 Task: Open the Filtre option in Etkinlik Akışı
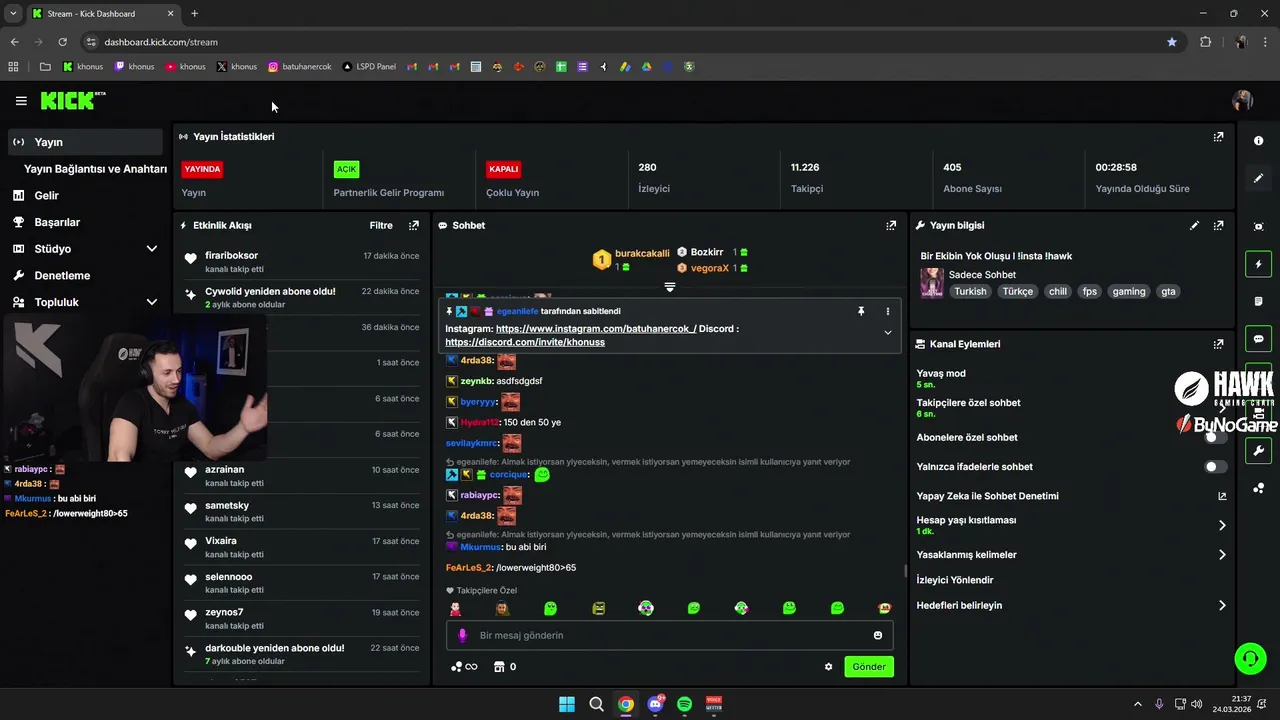[381, 226]
